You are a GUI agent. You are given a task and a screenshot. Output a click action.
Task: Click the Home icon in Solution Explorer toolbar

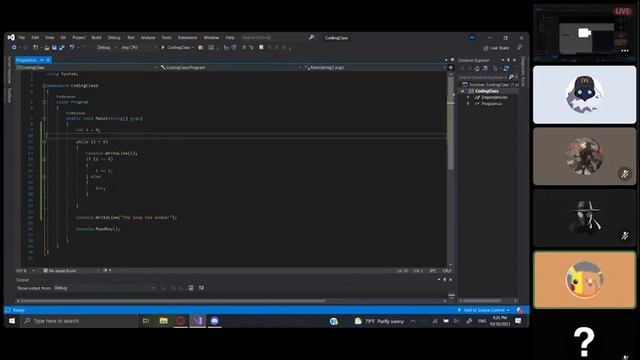point(477,69)
